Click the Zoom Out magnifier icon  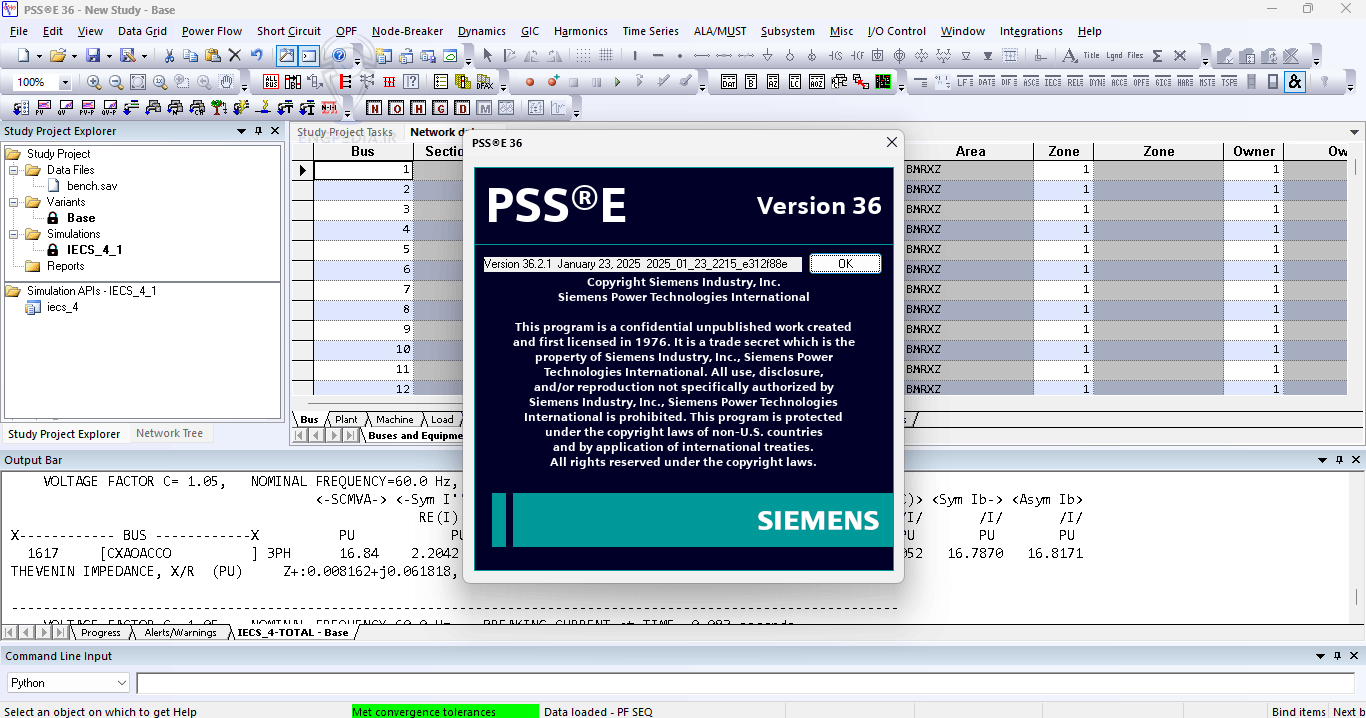pos(116,82)
